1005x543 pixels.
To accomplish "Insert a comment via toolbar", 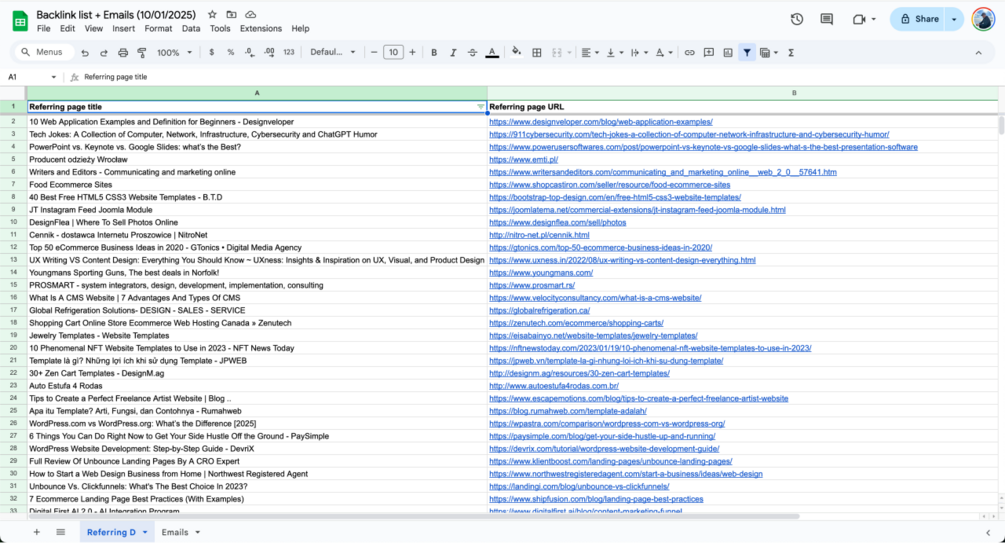I will [709, 53].
